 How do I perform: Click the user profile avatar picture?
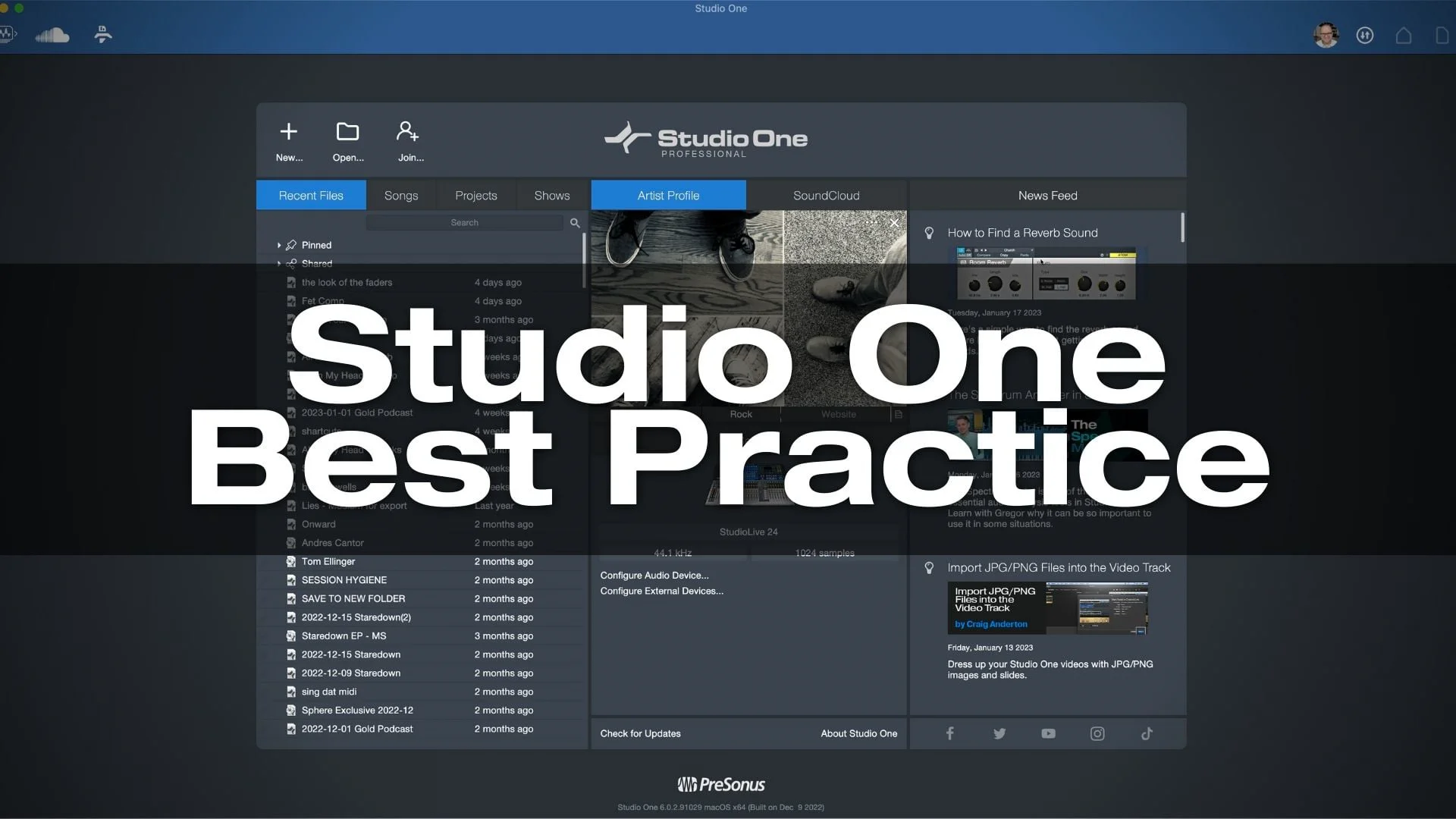[x=1326, y=35]
